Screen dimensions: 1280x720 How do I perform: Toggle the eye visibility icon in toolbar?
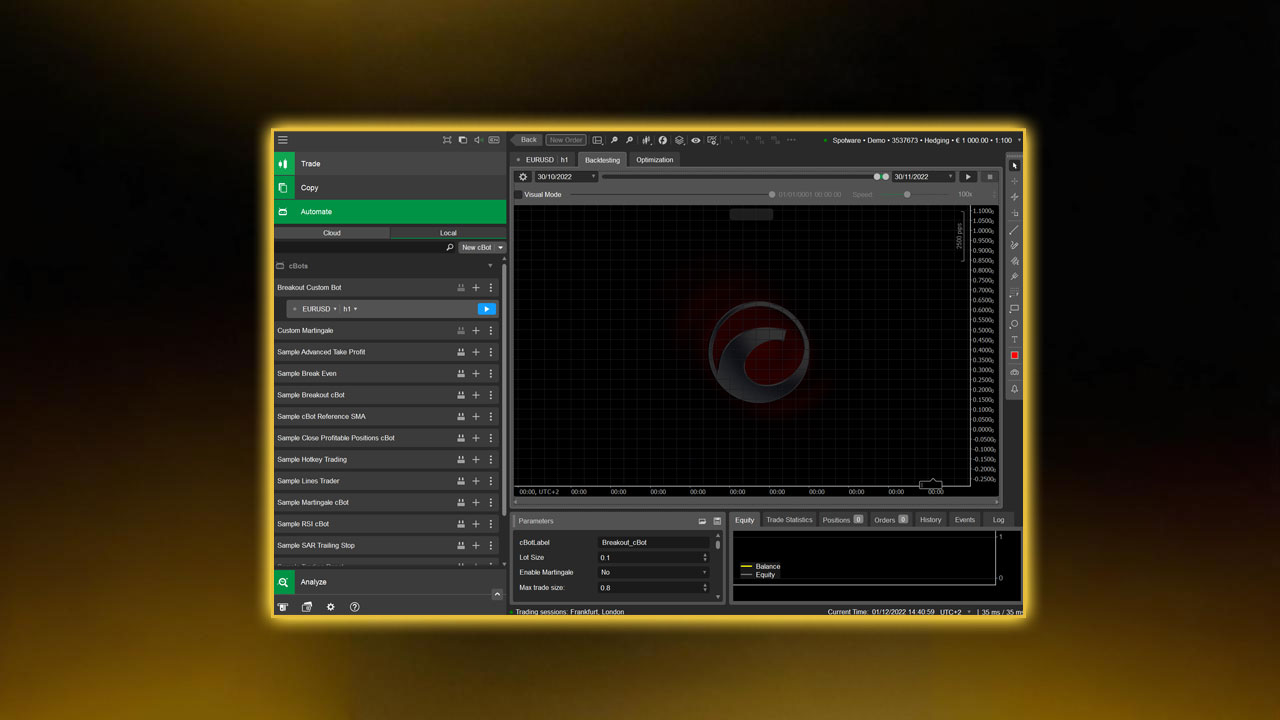pos(696,140)
